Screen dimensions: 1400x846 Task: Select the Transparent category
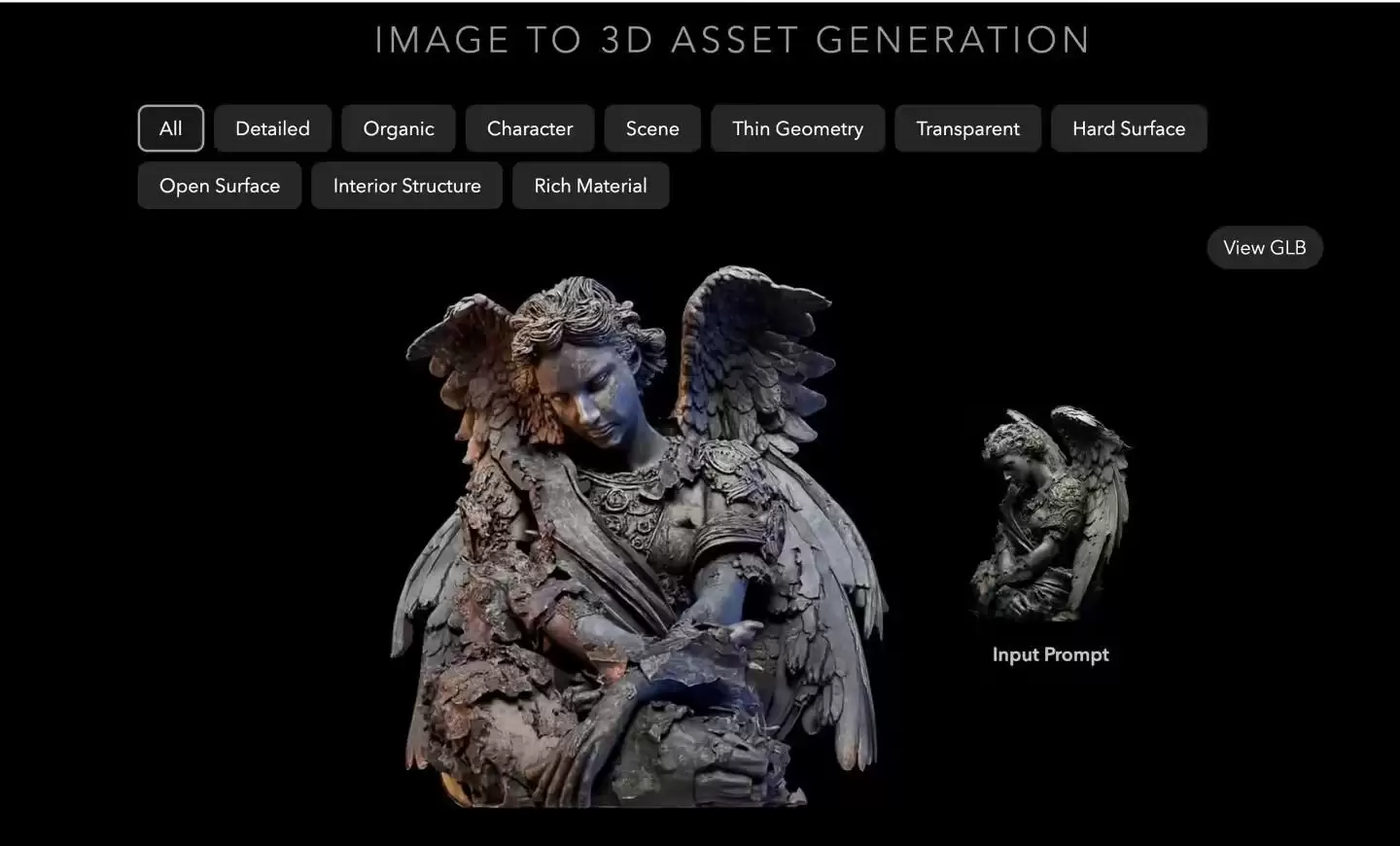pyautogui.click(x=967, y=128)
